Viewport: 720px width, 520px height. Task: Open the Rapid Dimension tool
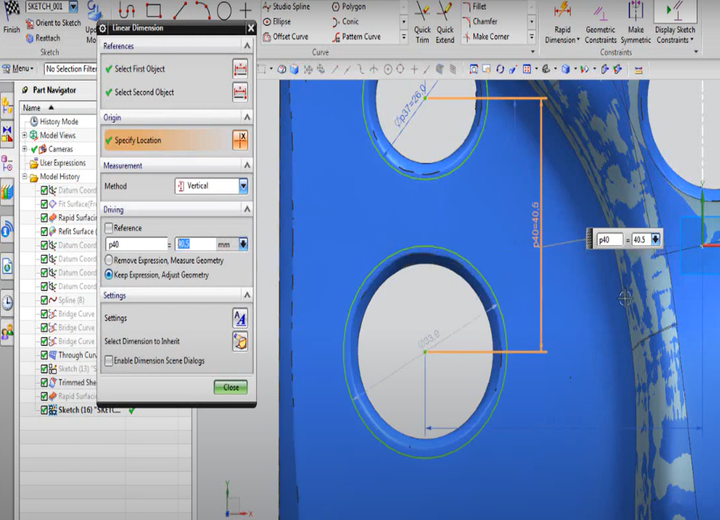562,22
